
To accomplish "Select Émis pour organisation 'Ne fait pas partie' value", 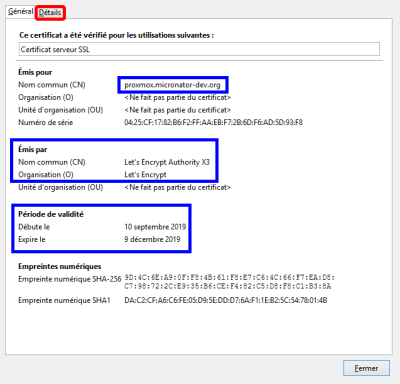I will [x=178, y=97].
